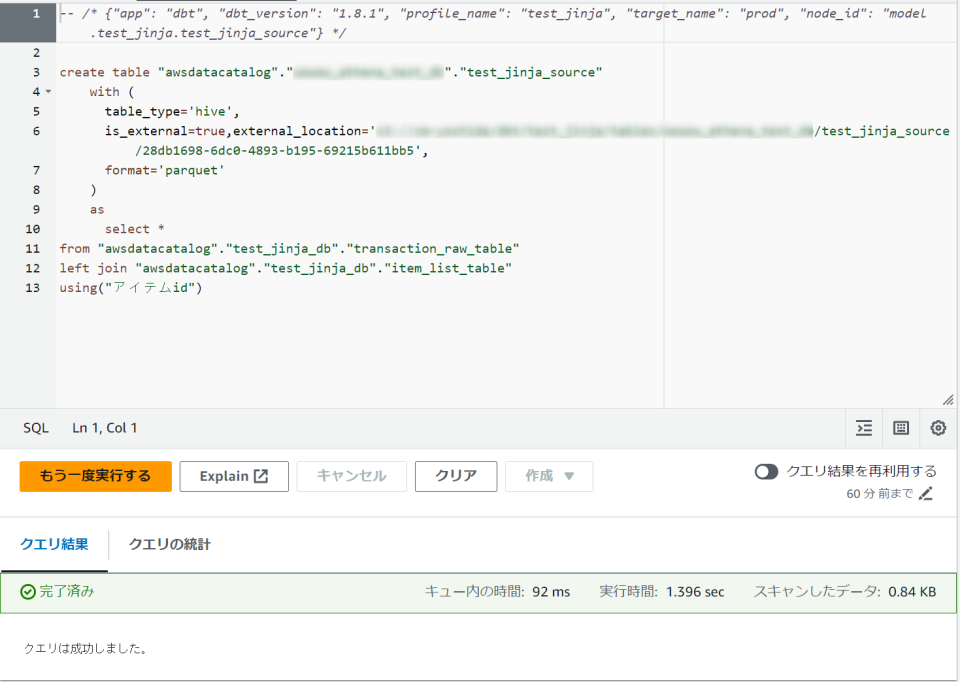Click キュー内の時間 92 ms value
960x682 pixels.
551,592
